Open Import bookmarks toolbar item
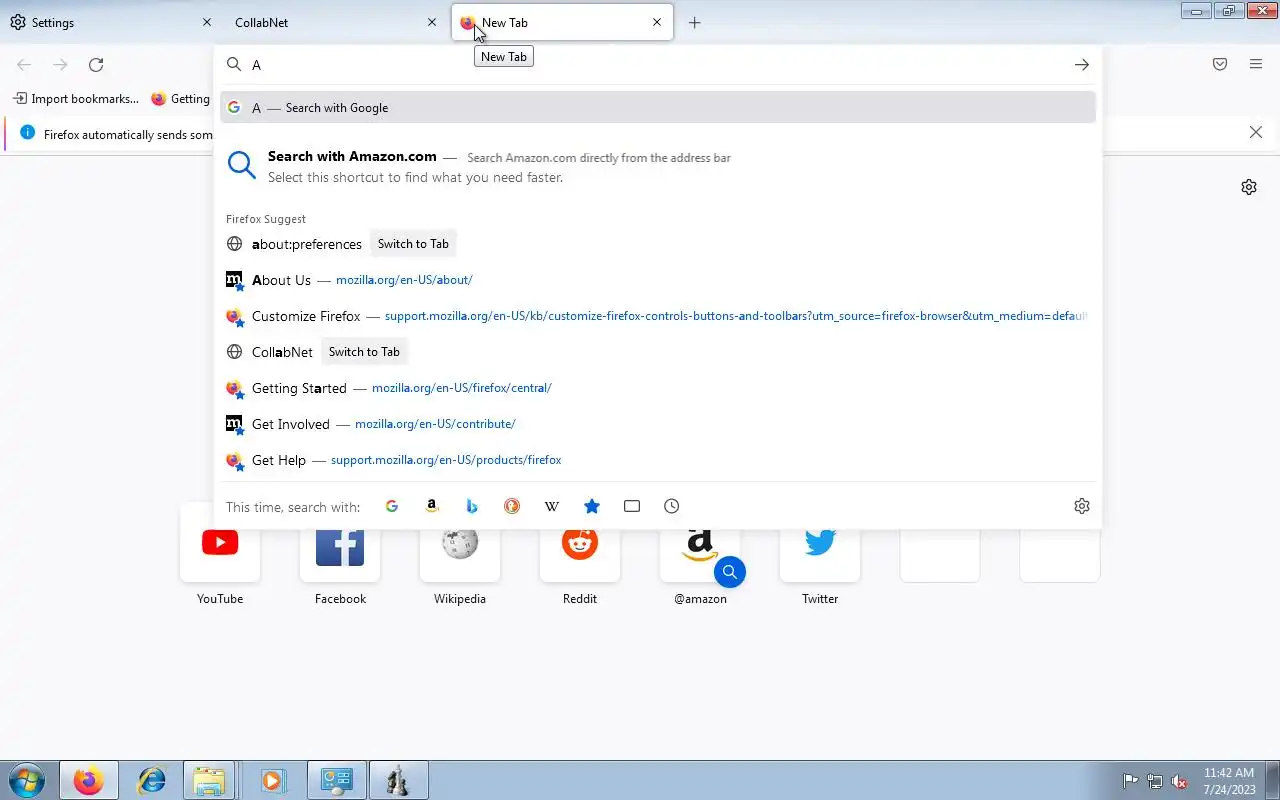Viewport: 1280px width, 800px height. click(75, 99)
